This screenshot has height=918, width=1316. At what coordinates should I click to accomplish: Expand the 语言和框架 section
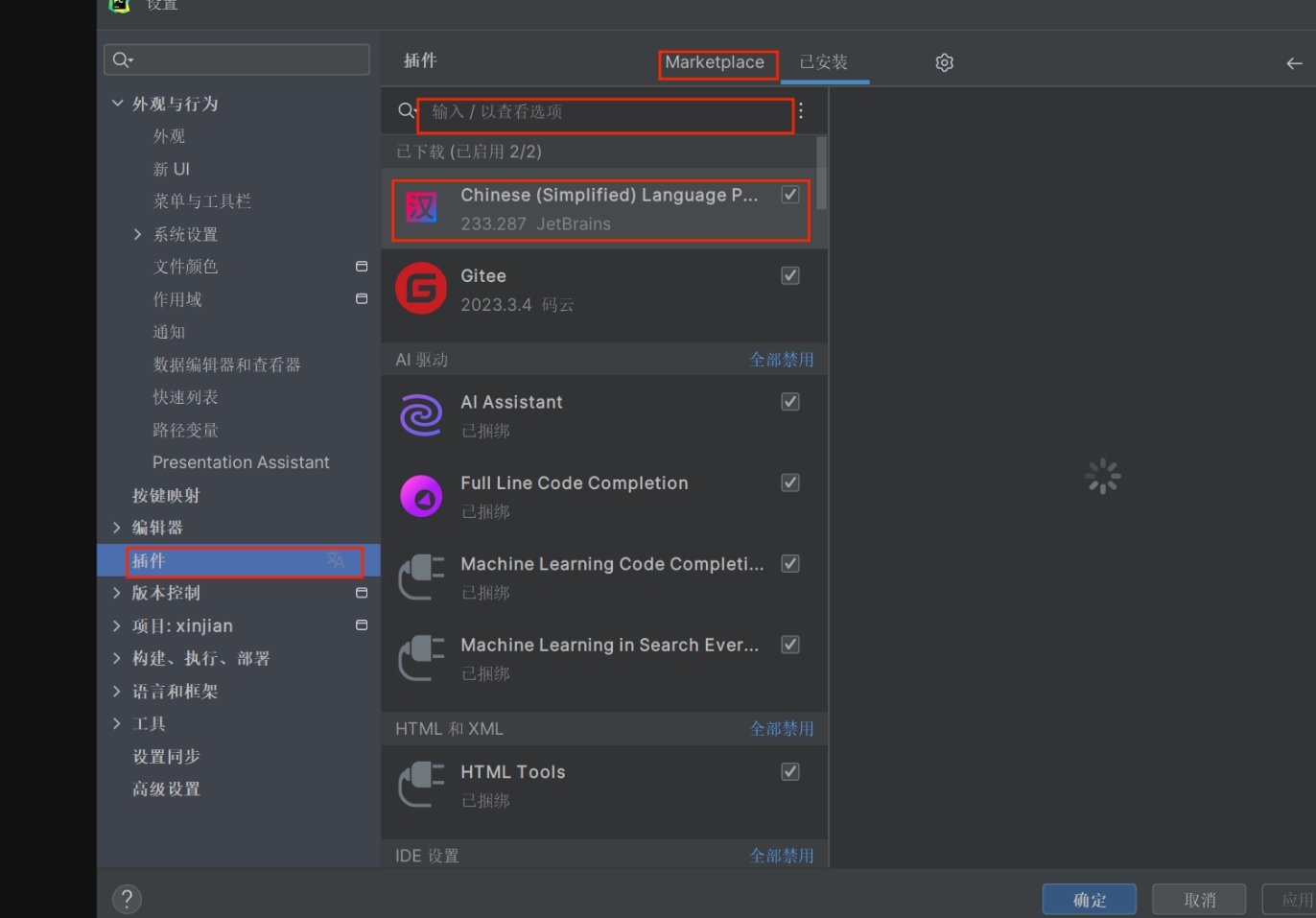pos(116,691)
